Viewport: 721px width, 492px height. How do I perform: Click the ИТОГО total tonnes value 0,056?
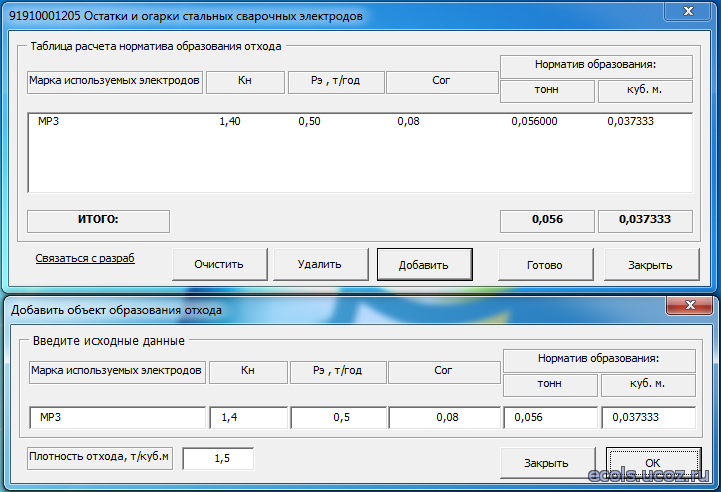547,220
